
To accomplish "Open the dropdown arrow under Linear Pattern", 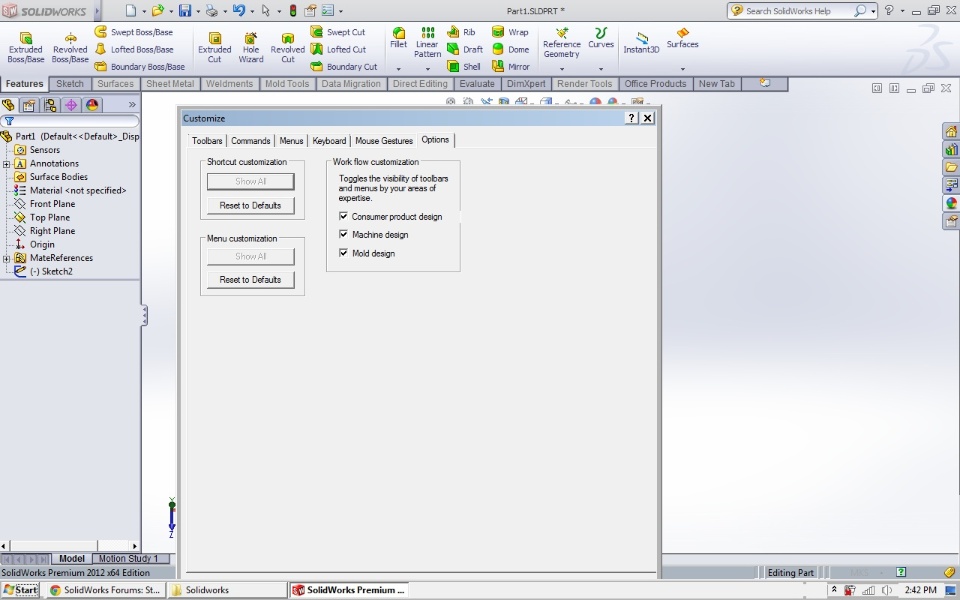I will 427,69.
